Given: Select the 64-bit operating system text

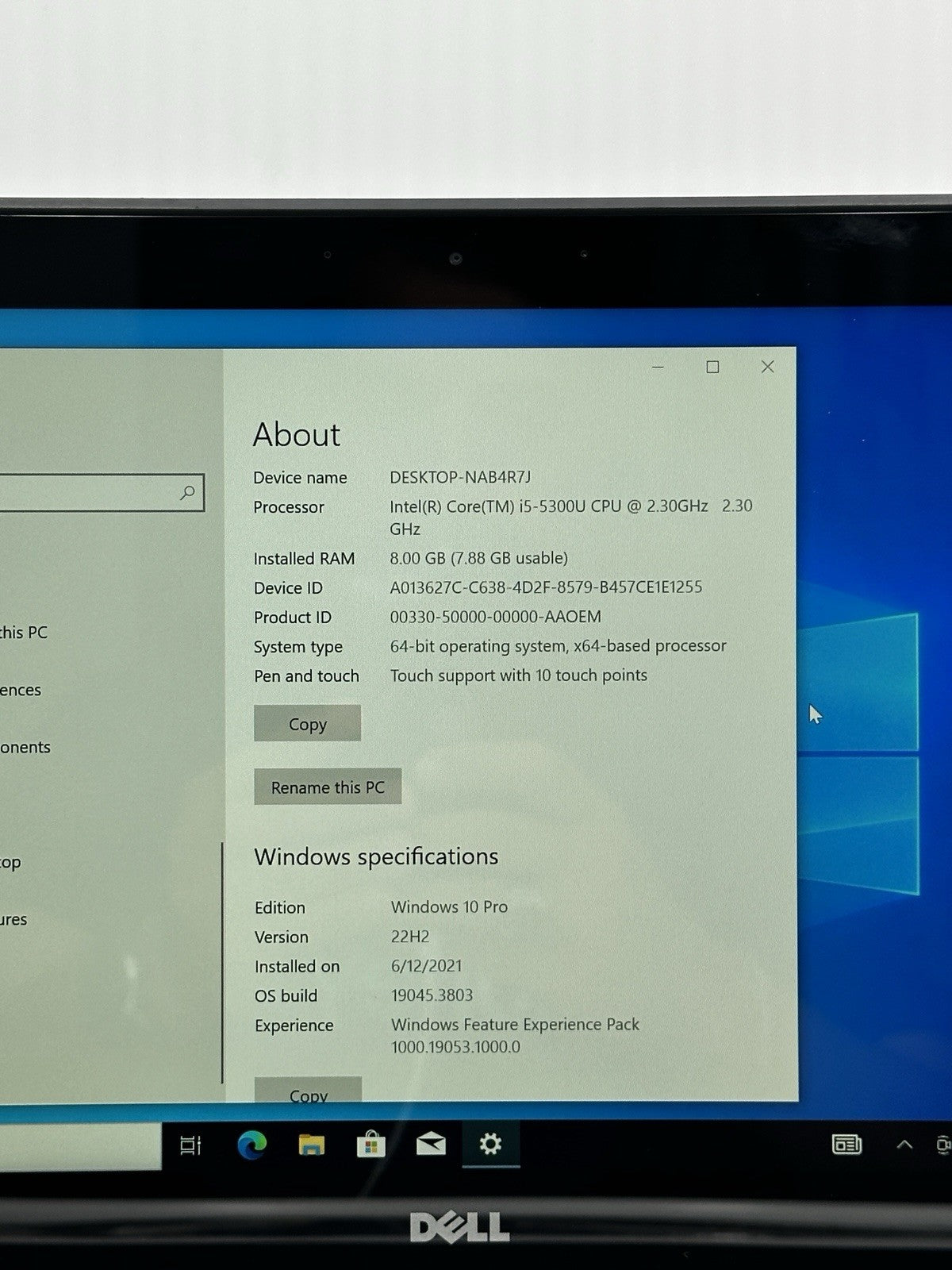Looking at the screenshot, I should click(x=558, y=646).
